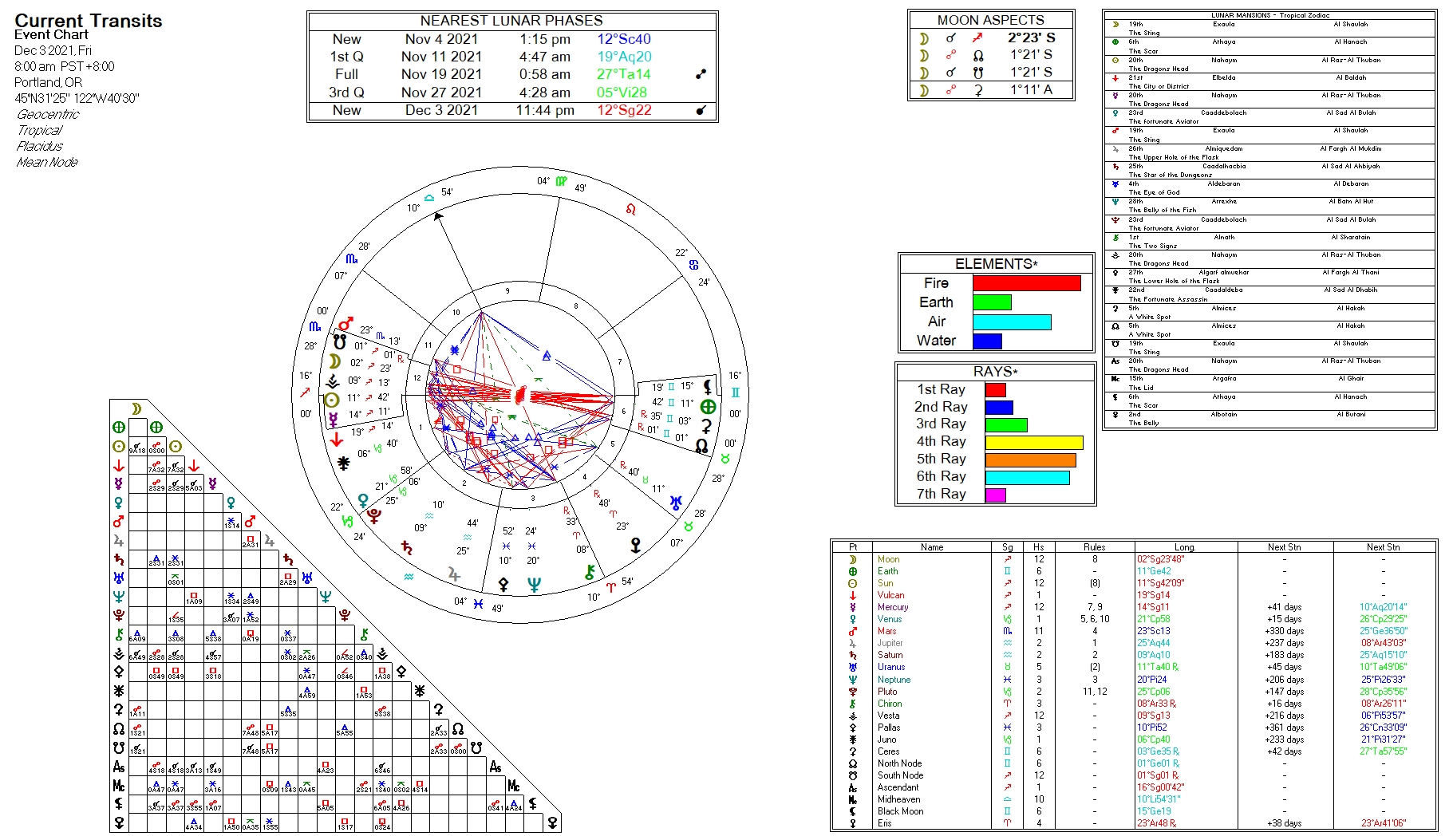Select the Jupiter glyph on the chart wheel
This screenshot has height=840, width=1453.
click(454, 574)
